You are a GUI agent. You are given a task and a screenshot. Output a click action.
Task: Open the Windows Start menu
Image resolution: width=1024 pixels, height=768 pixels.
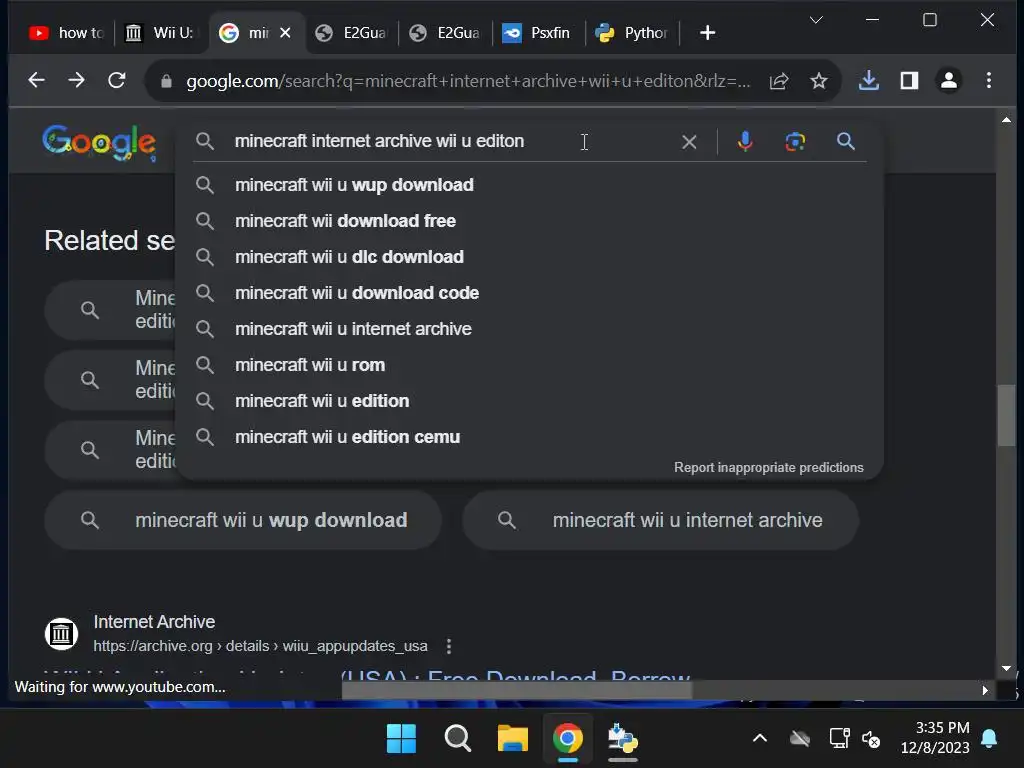(401, 739)
